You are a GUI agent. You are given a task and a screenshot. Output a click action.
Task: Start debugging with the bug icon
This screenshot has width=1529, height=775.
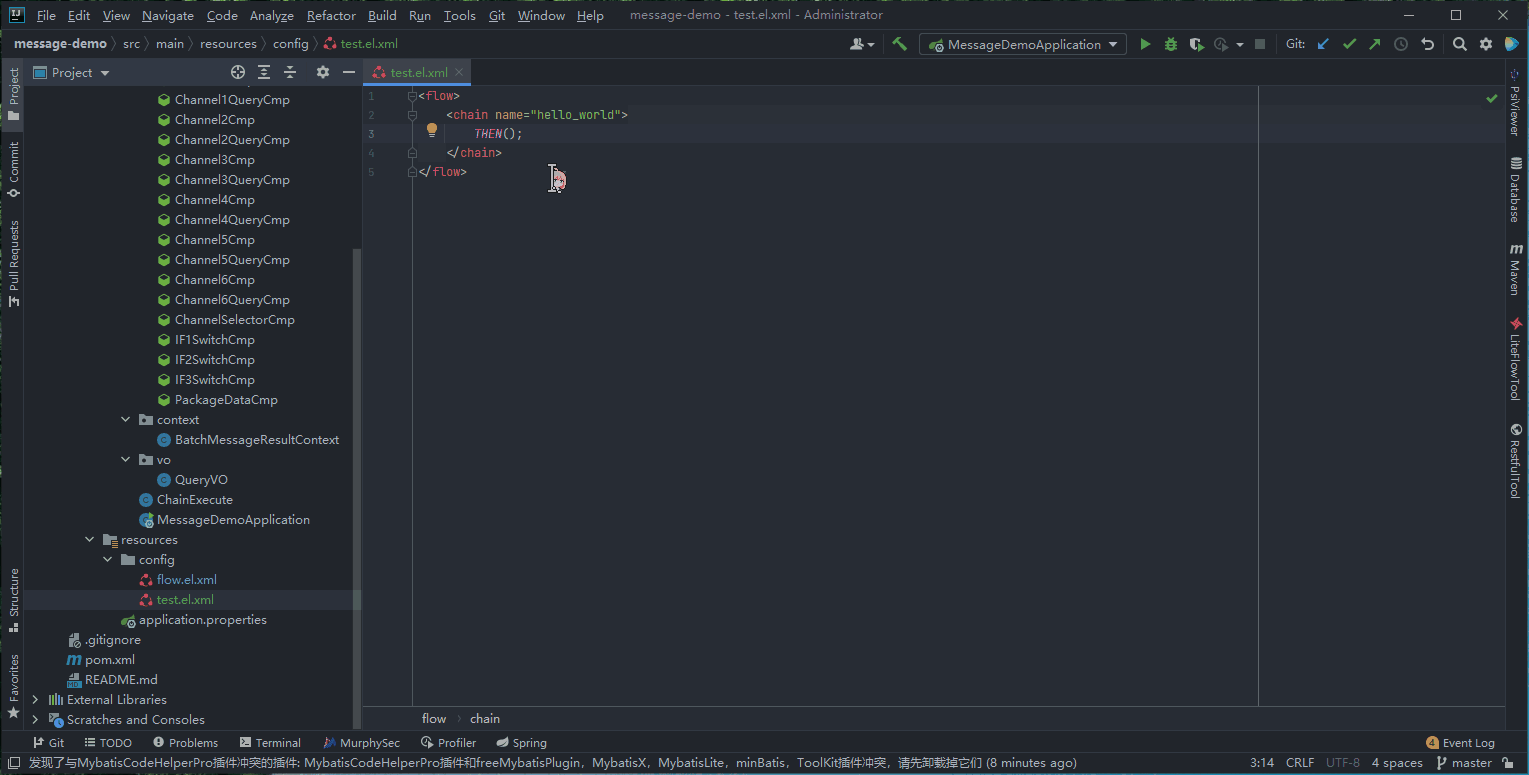pyautogui.click(x=1170, y=44)
